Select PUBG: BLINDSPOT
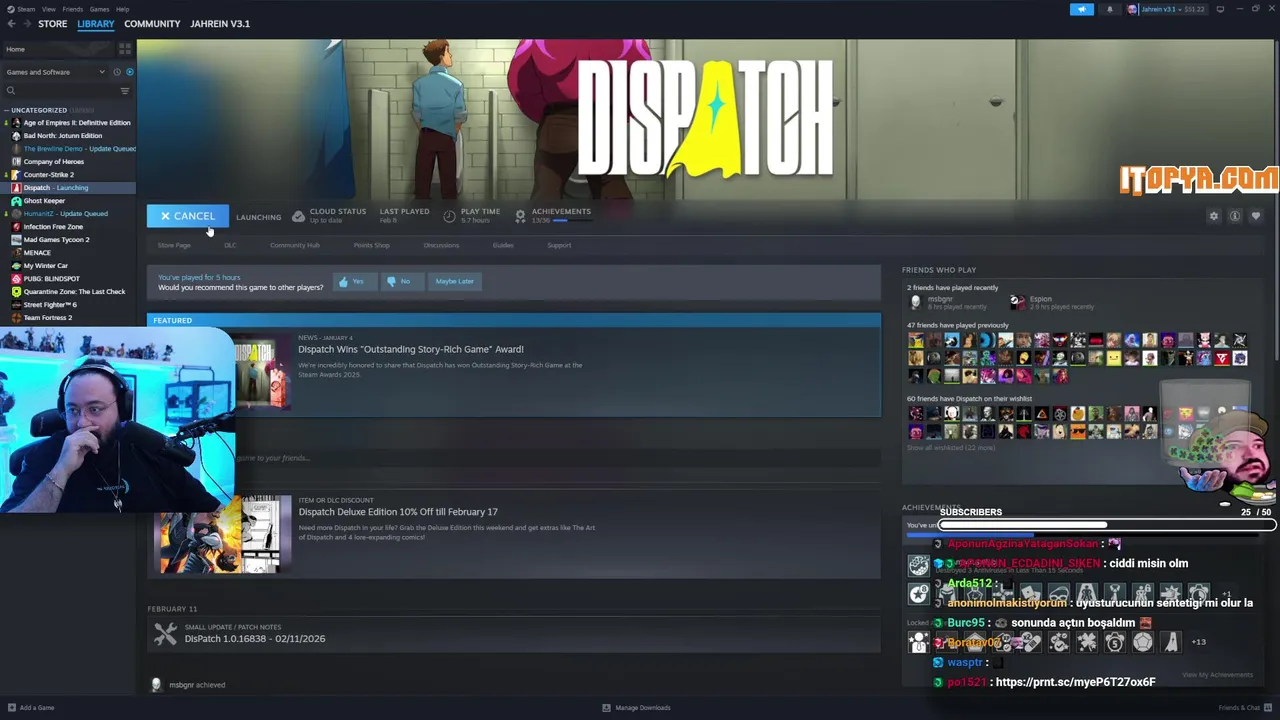This screenshot has width=1280, height=720. point(68,279)
